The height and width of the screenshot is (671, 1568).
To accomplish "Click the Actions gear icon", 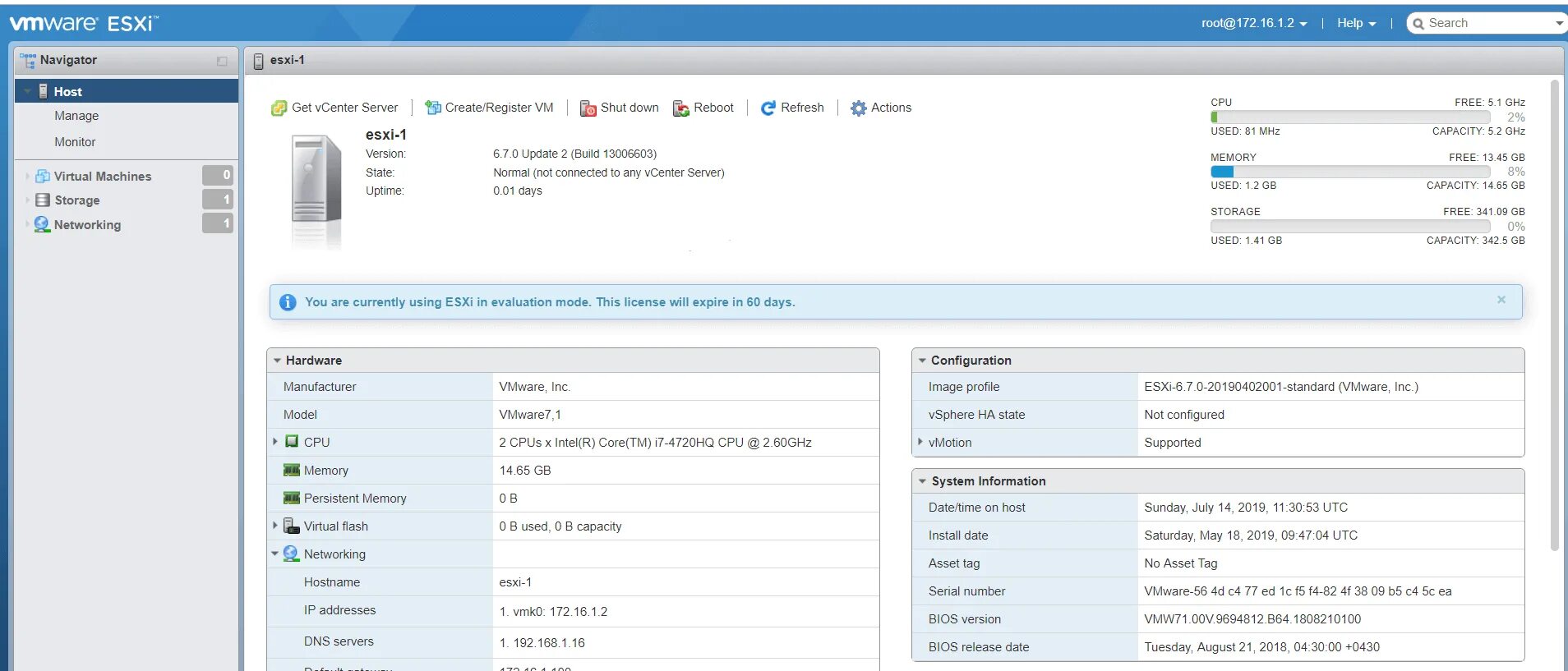I will click(859, 108).
